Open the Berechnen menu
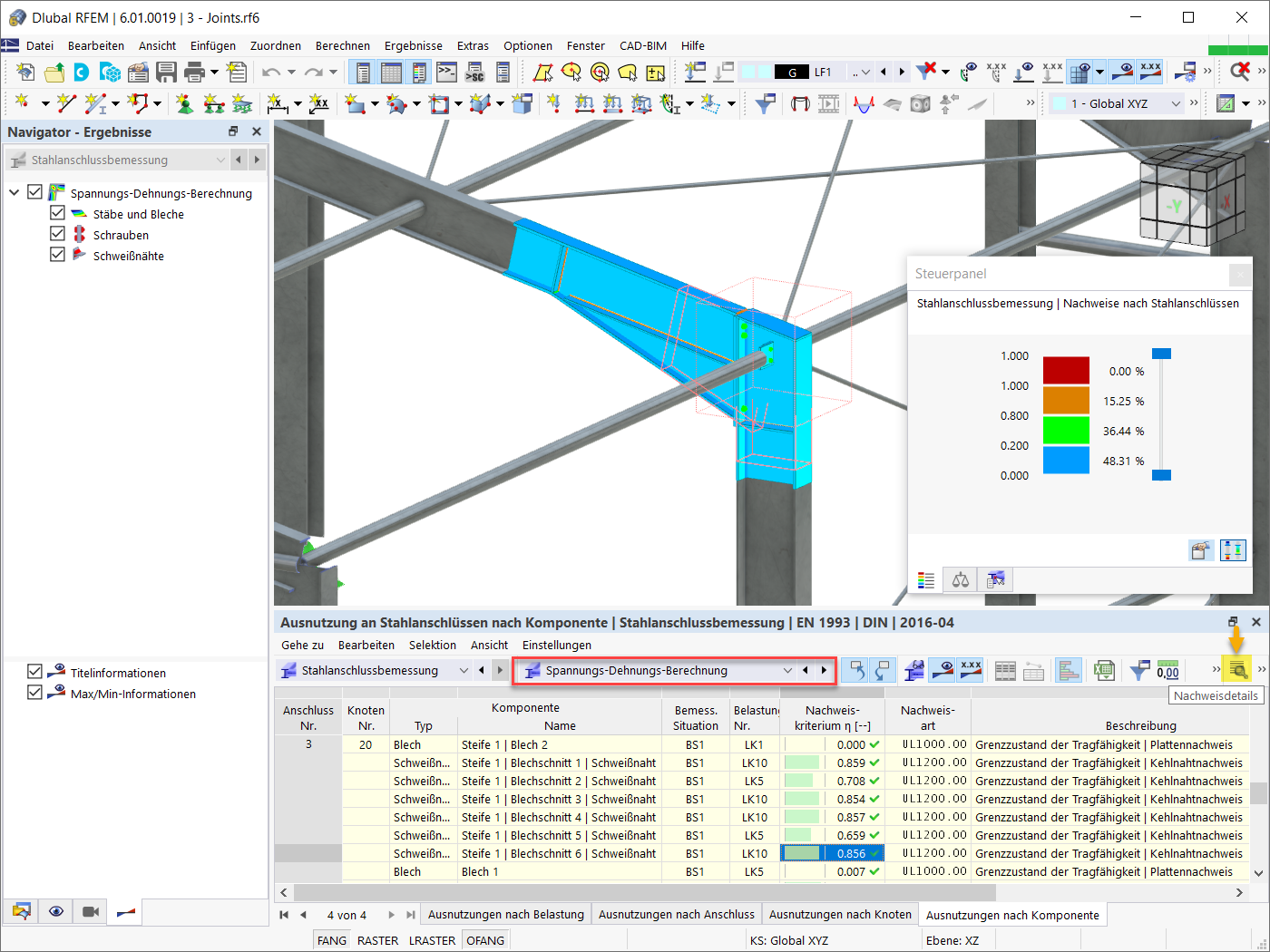1270x952 pixels. (343, 45)
